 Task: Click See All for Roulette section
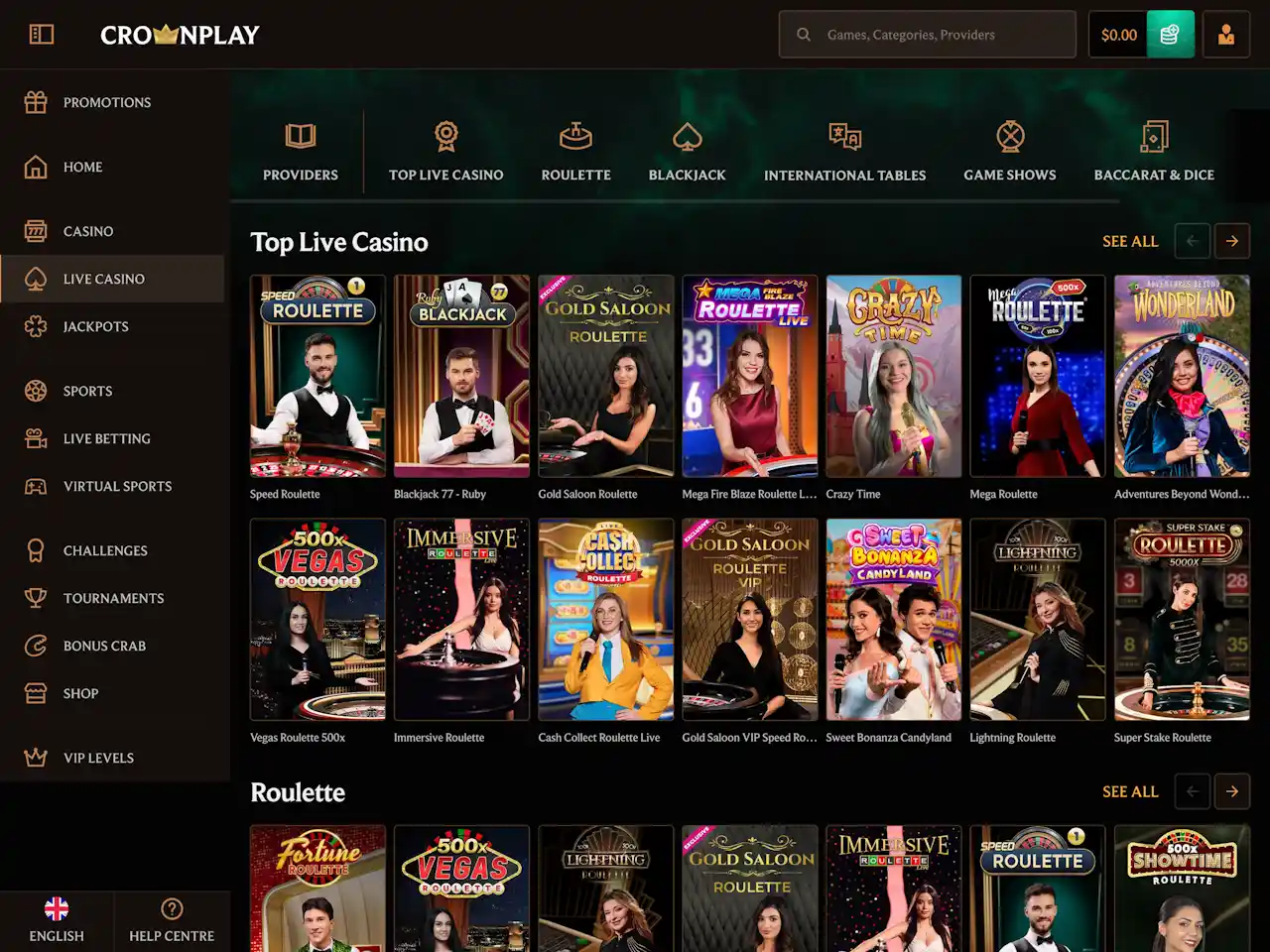coord(1130,791)
